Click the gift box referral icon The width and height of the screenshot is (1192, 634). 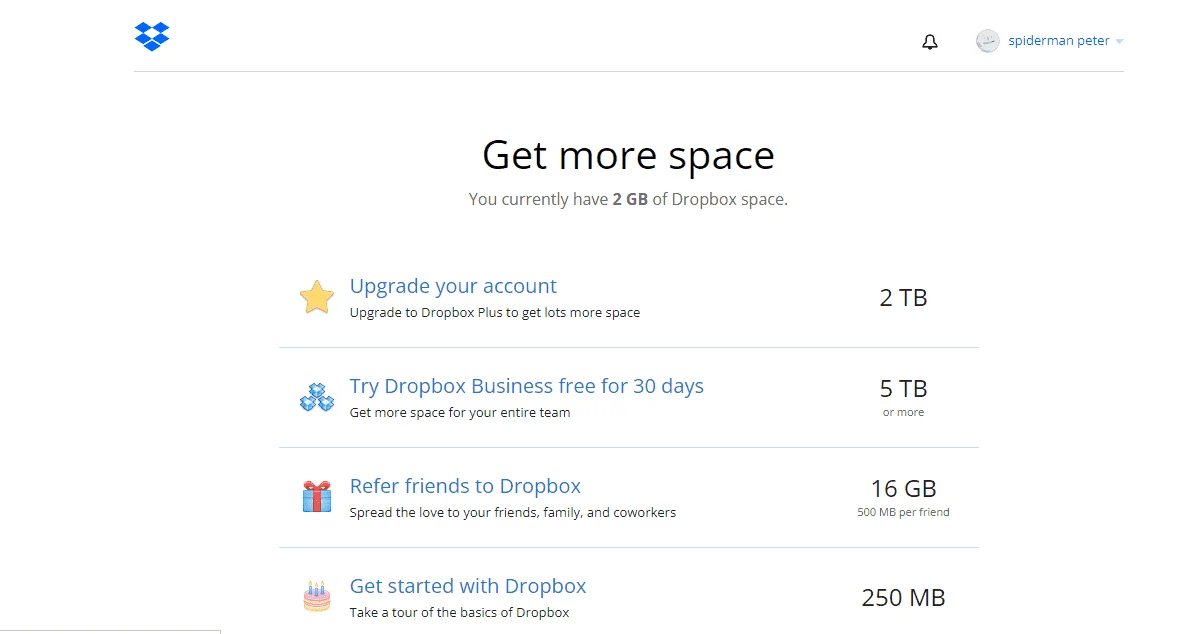pos(317,496)
